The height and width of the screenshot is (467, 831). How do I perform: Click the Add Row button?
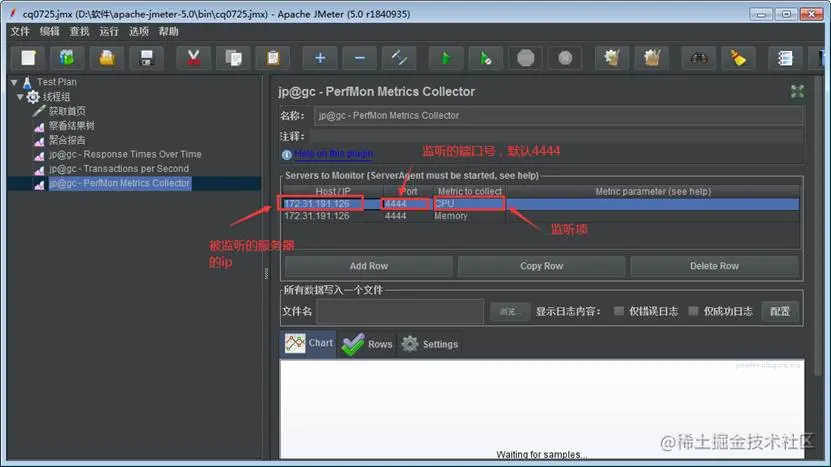[369, 266]
